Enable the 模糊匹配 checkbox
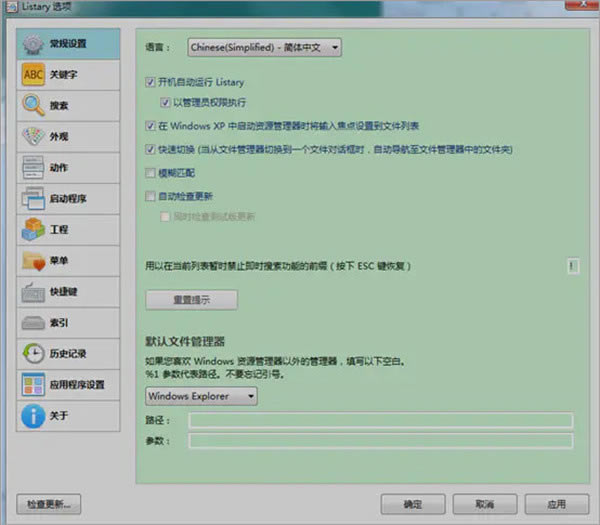 150,173
